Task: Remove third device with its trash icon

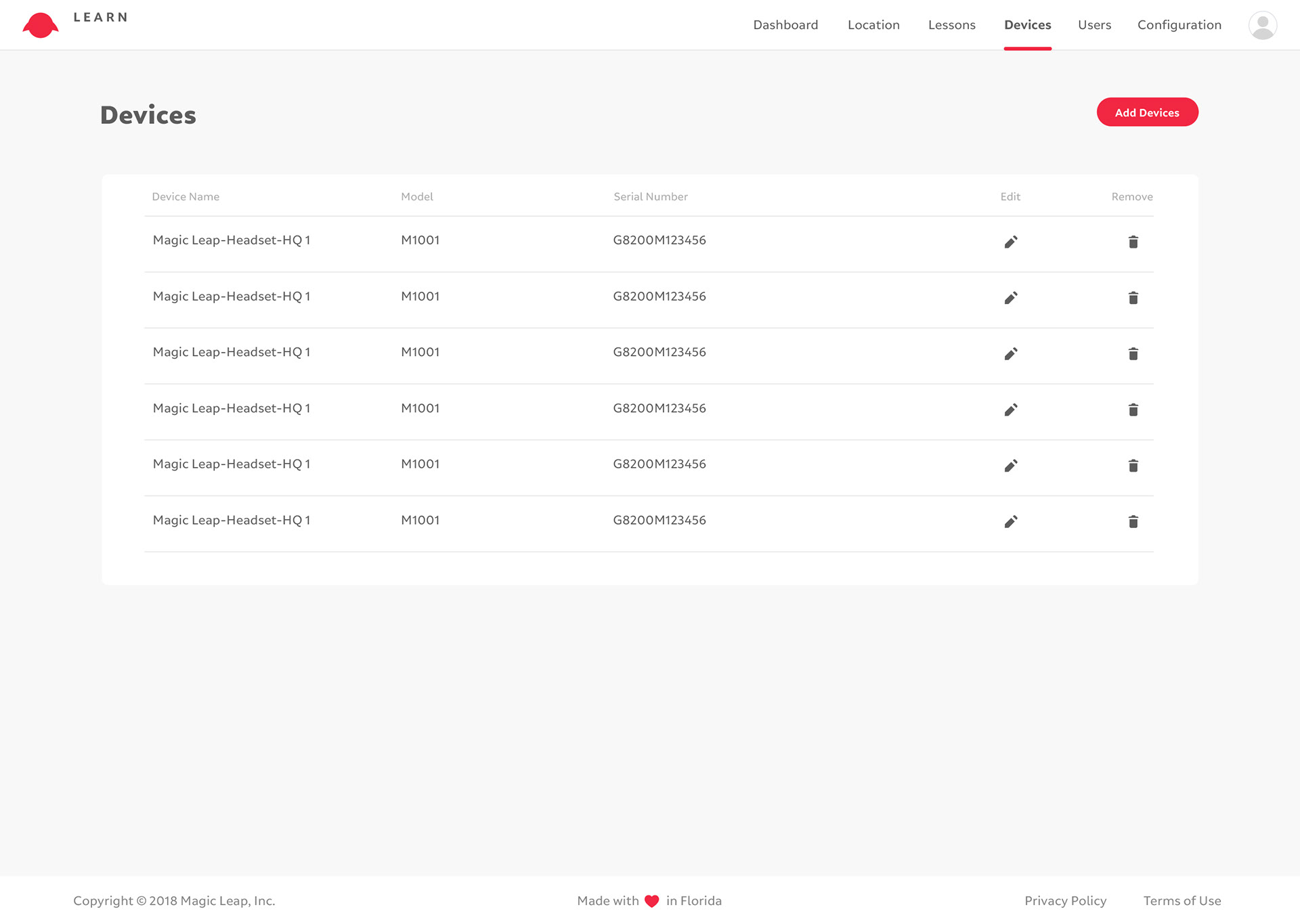Action: click(1133, 354)
